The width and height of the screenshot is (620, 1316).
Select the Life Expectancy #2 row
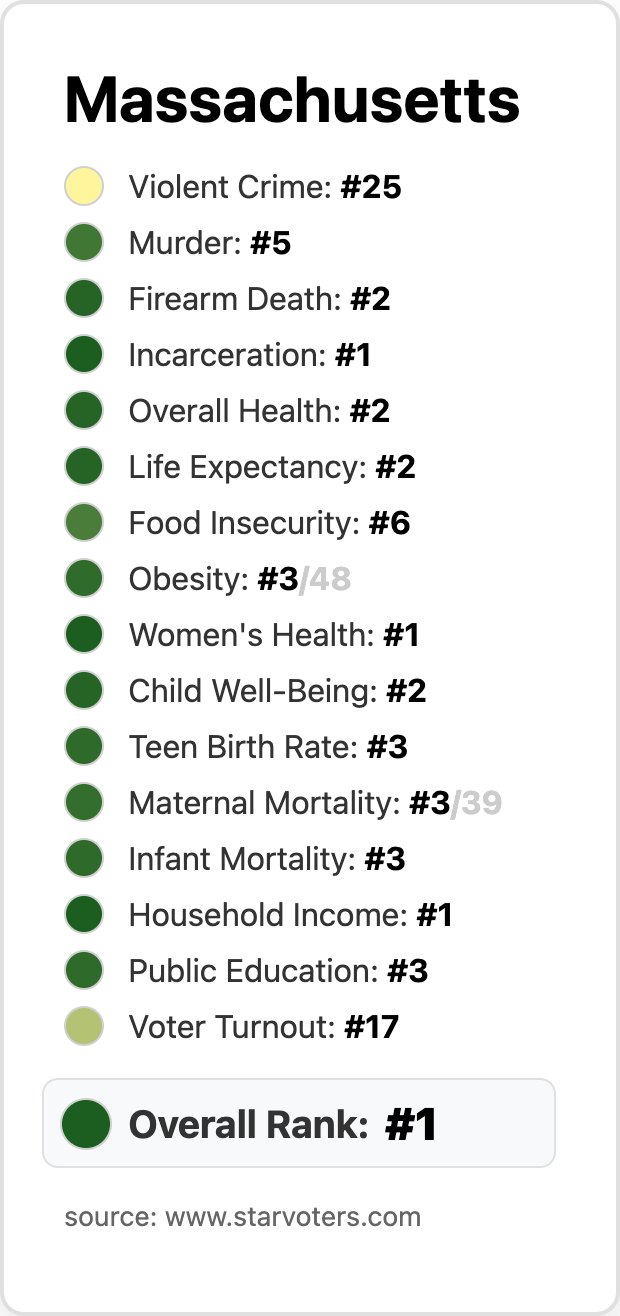point(272,467)
